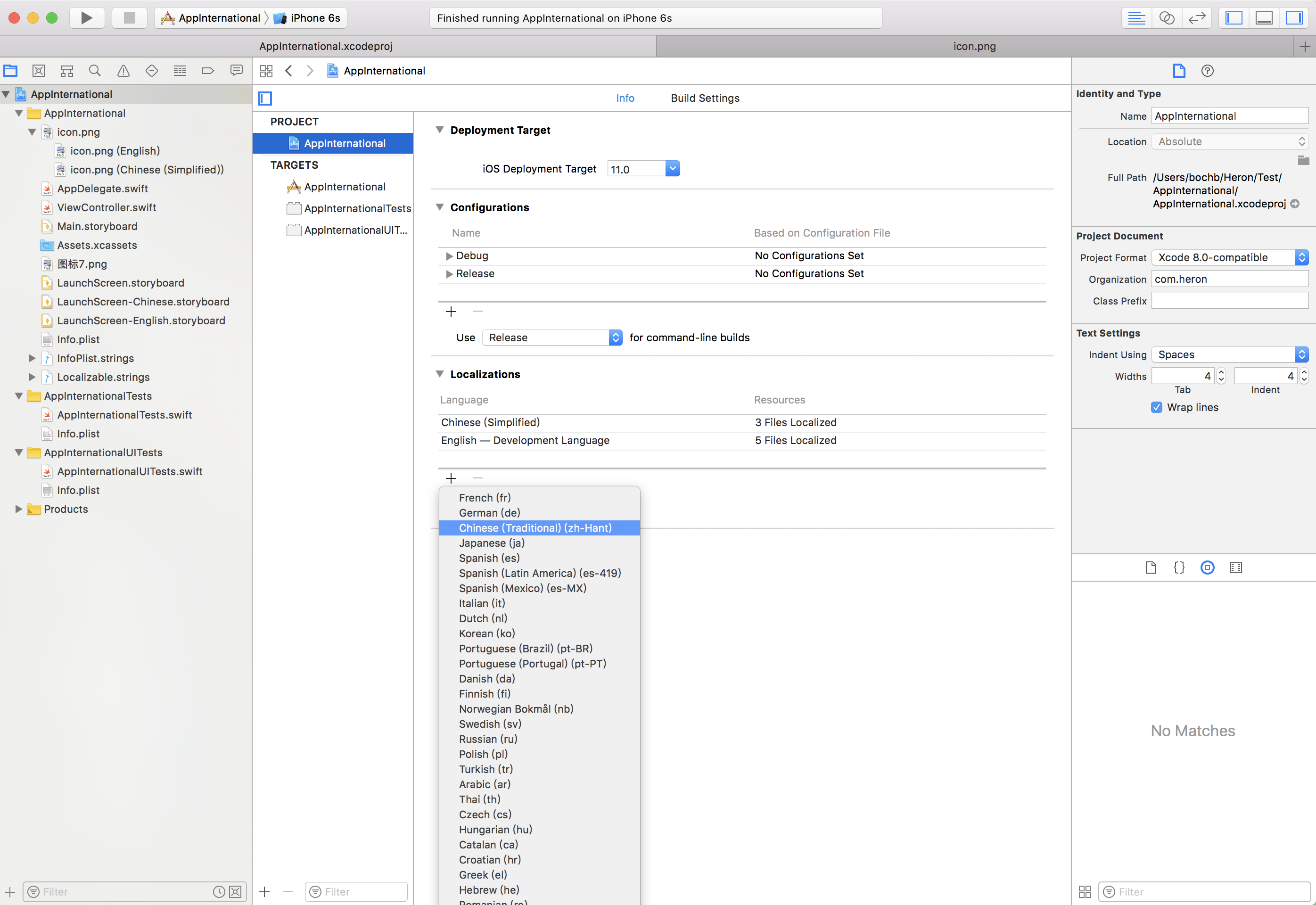The image size is (1316, 905).
Task: Expand the Products folder
Action: pos(19,509)
